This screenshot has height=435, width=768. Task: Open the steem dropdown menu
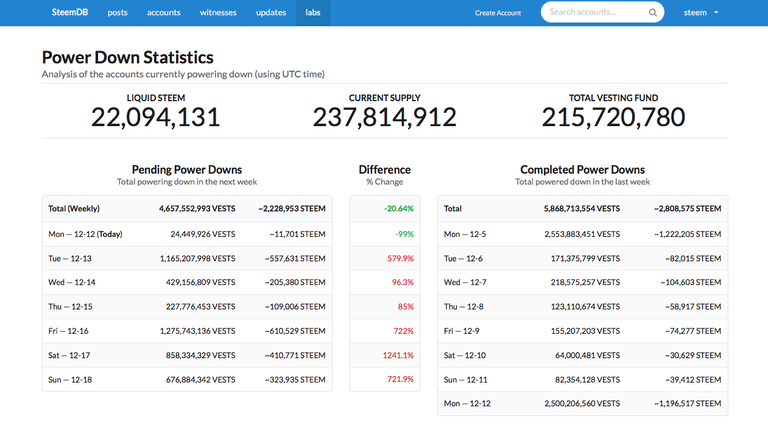701,13
